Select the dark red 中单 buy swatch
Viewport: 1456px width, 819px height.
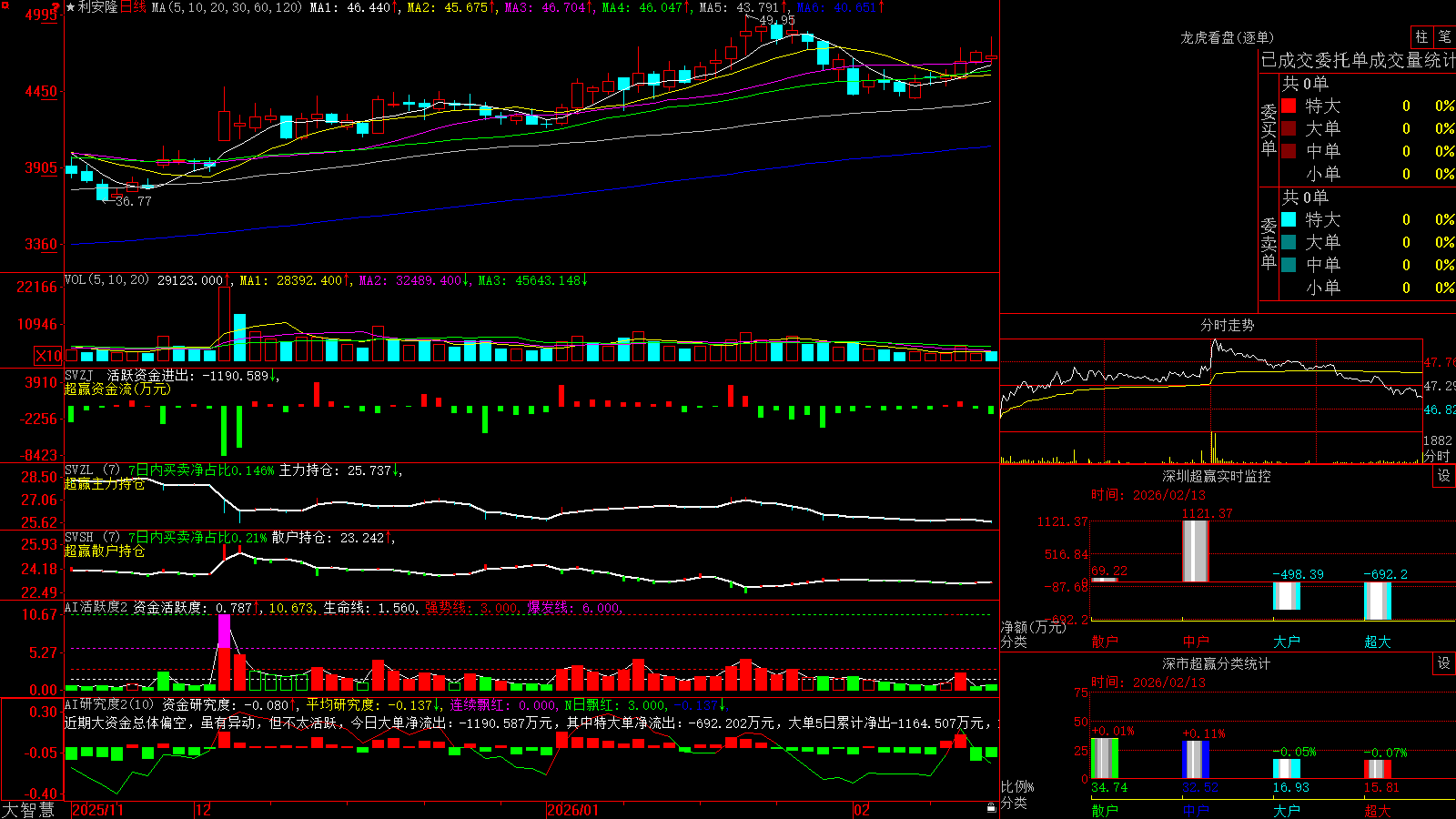tap(1289, 151)
